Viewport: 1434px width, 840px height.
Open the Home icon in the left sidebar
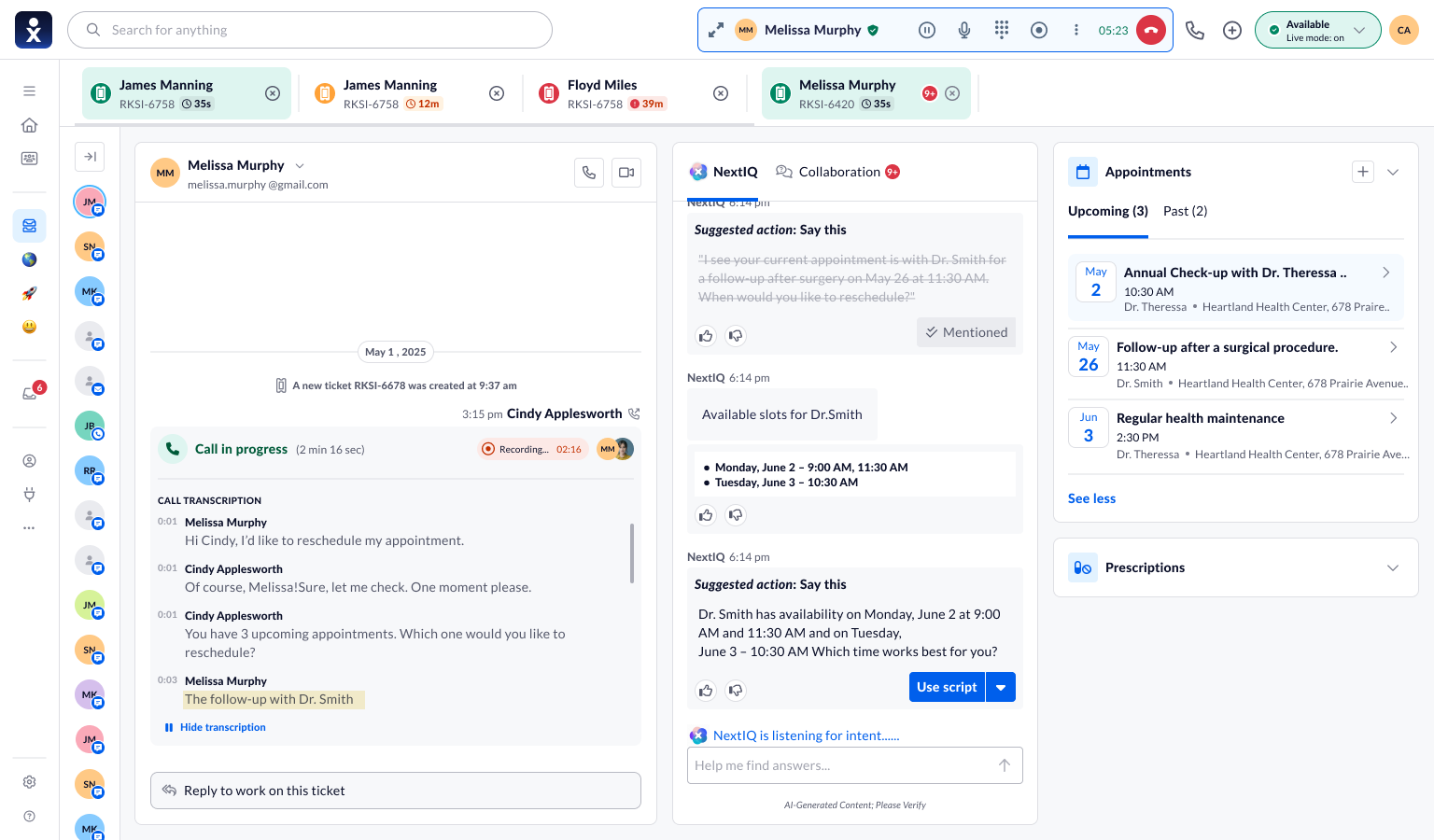tap(29, 125)
